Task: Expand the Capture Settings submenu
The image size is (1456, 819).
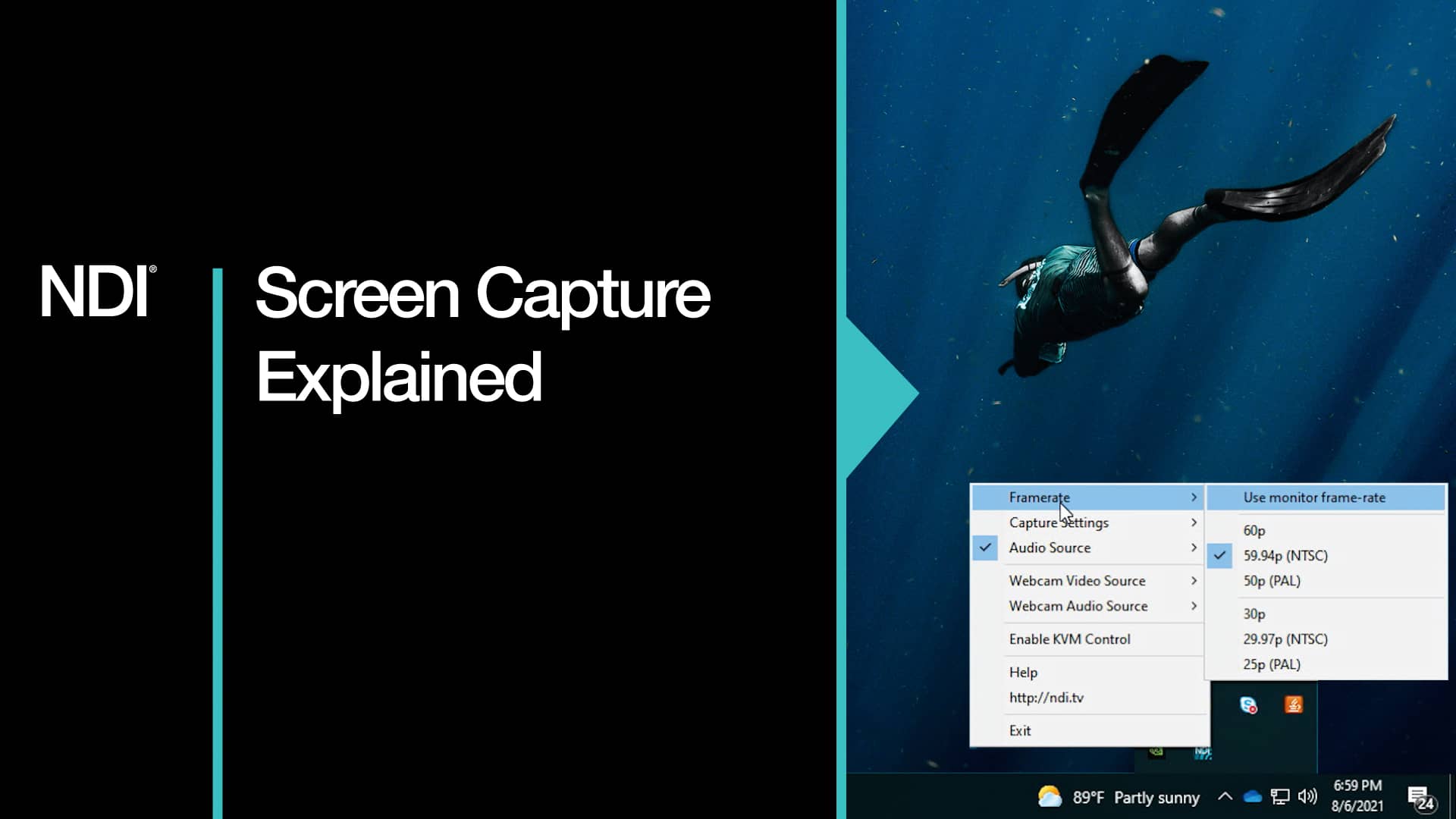Action: [x=1059, y=522]
